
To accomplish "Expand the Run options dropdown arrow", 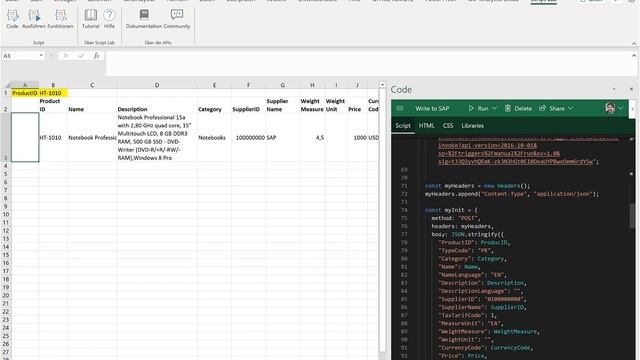I will 494,108.
